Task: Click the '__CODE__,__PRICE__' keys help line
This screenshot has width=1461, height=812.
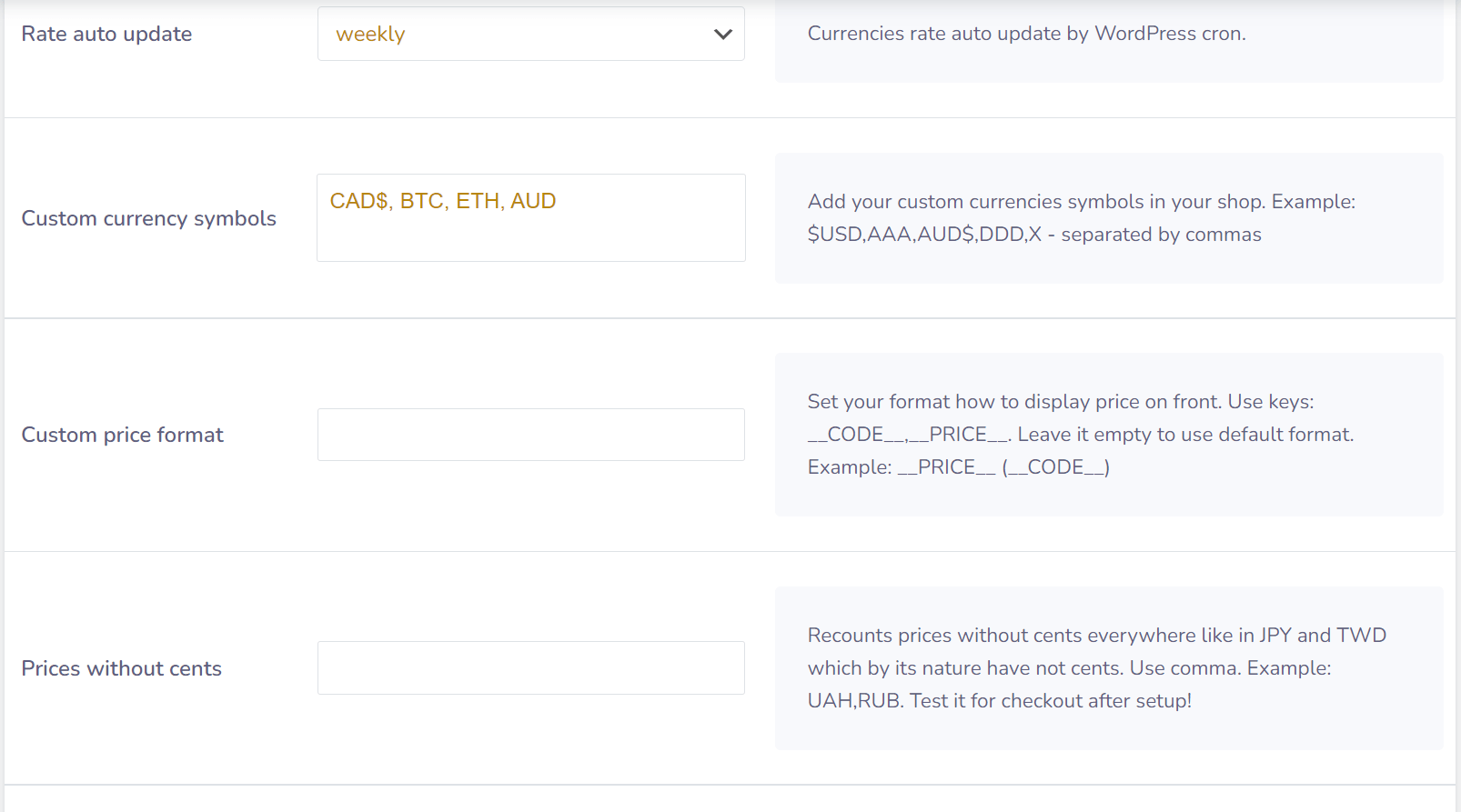Action: [x=908, y=435]
